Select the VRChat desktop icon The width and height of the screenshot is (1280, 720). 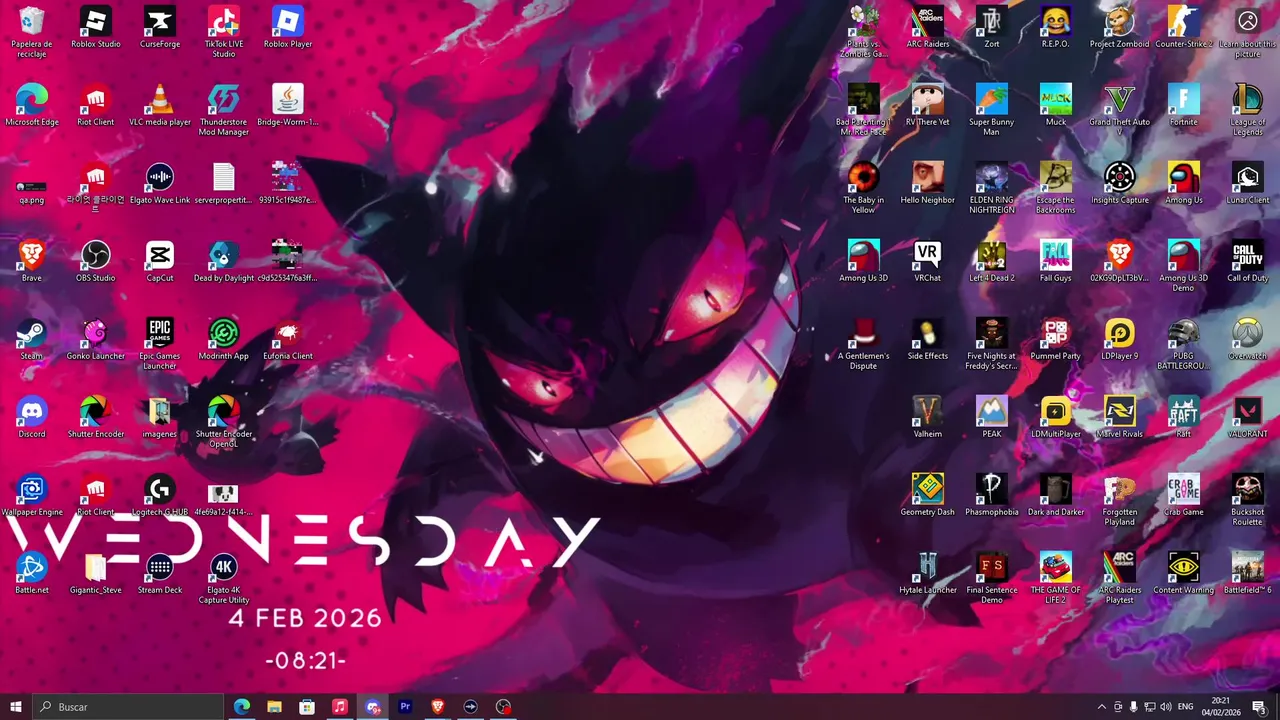click(x=928, y=262)
